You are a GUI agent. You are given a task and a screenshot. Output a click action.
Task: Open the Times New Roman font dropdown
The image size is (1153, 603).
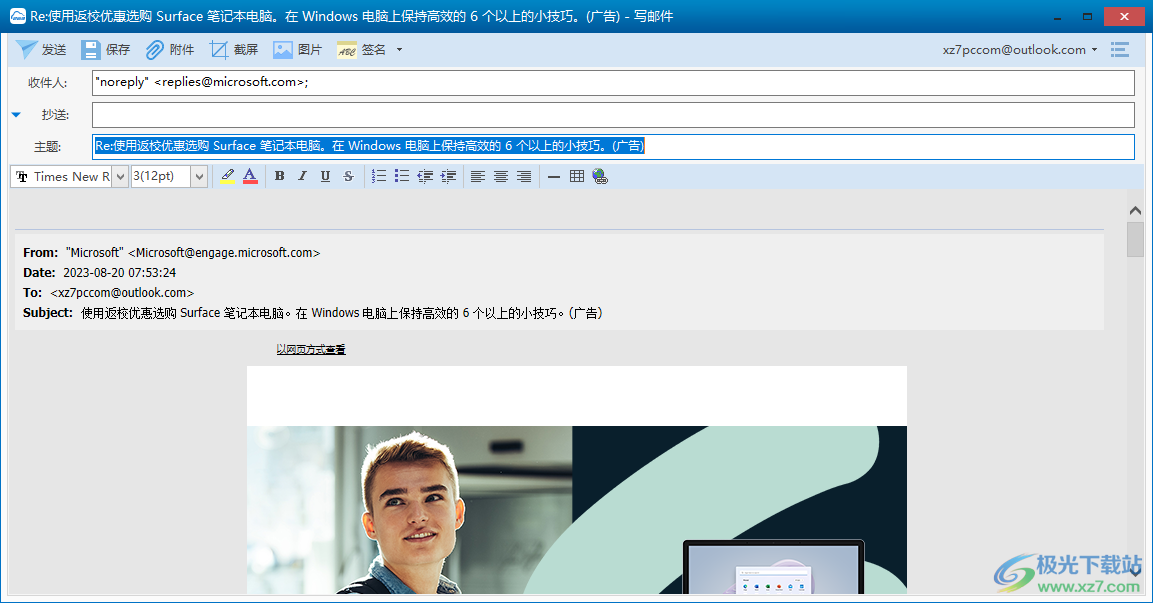120,177
